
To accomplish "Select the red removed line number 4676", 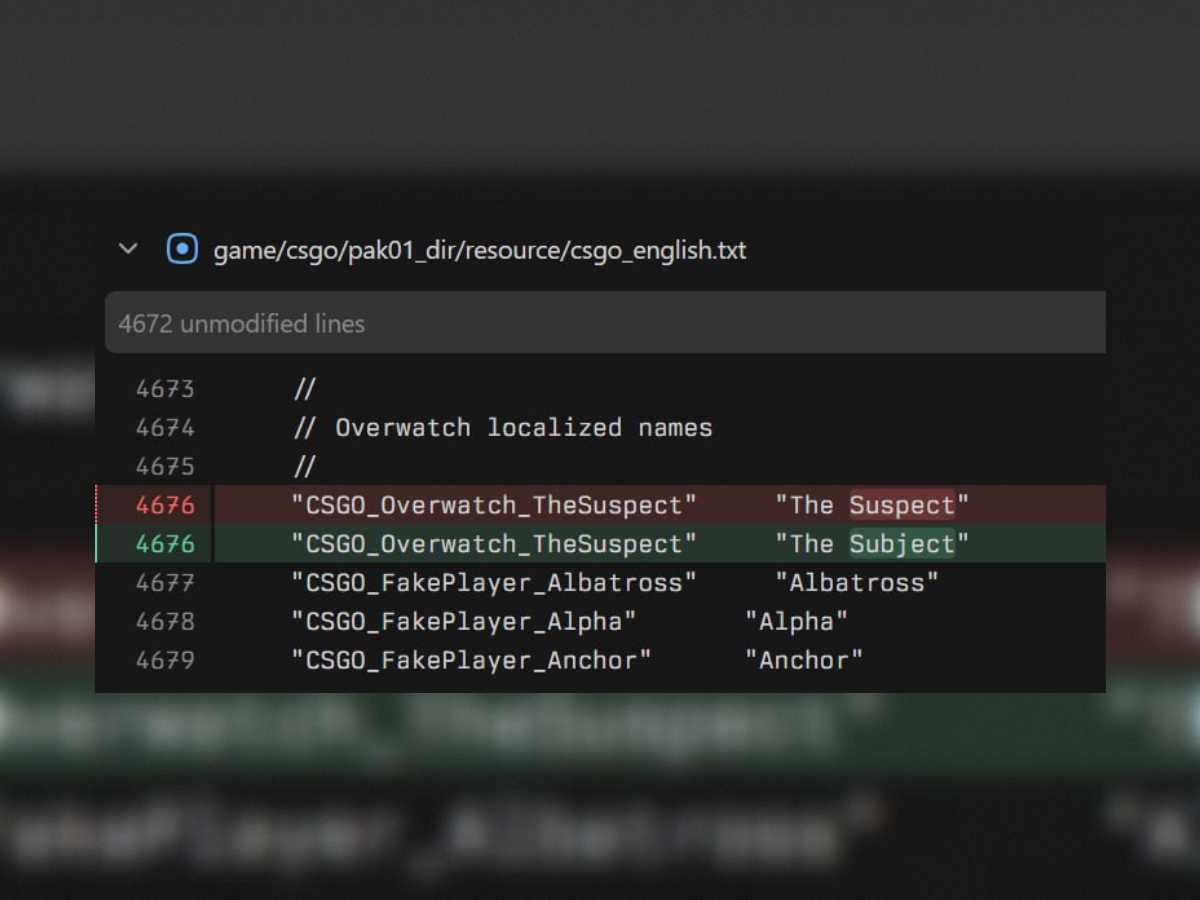I will pyautogui.click(x=165, y=506).
